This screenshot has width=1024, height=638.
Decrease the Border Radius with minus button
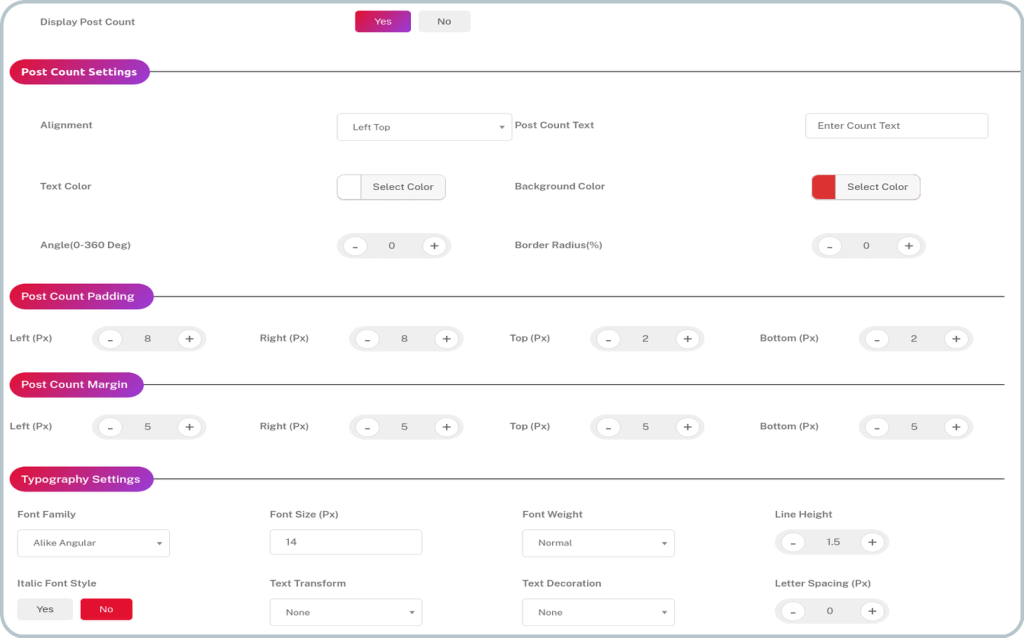pyautogui.click(x=829, y=246)
